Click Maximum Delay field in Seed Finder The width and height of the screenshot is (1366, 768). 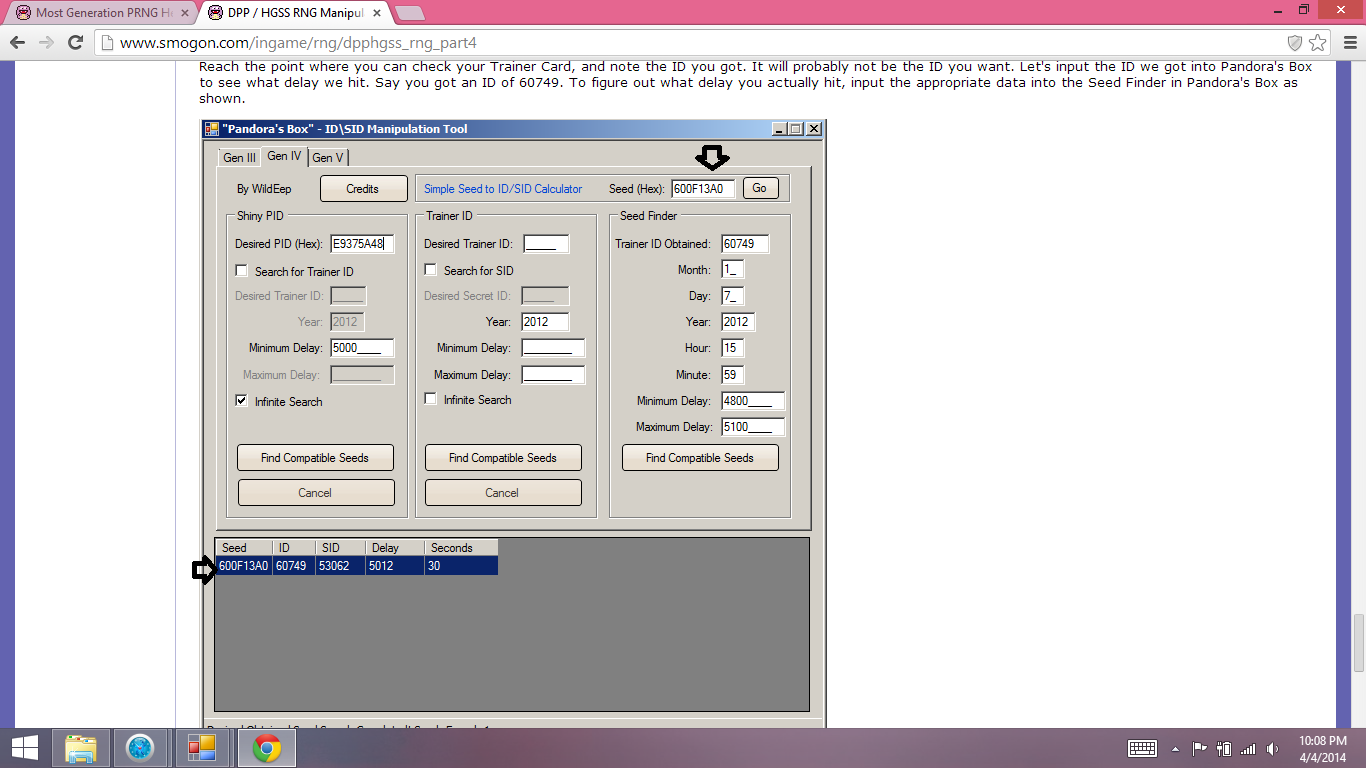753,427
